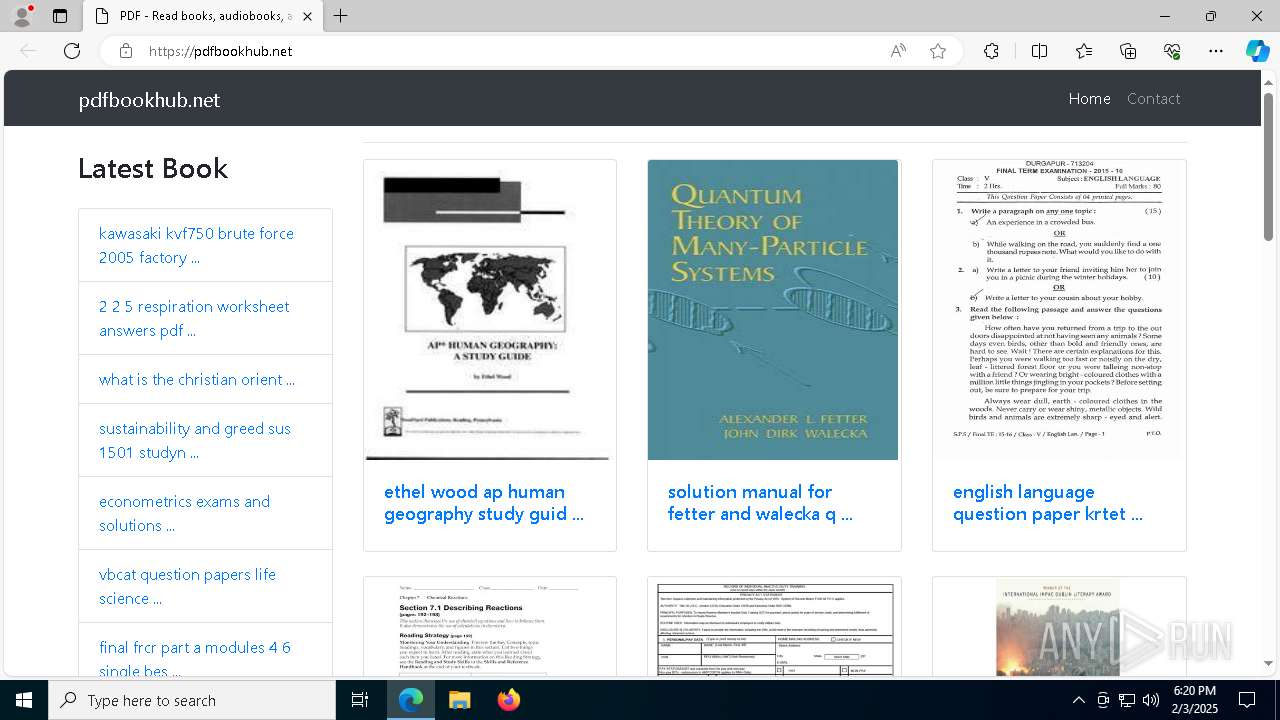
Task: Open Extensions puzzle icon
Action: (x=991, y=51)
